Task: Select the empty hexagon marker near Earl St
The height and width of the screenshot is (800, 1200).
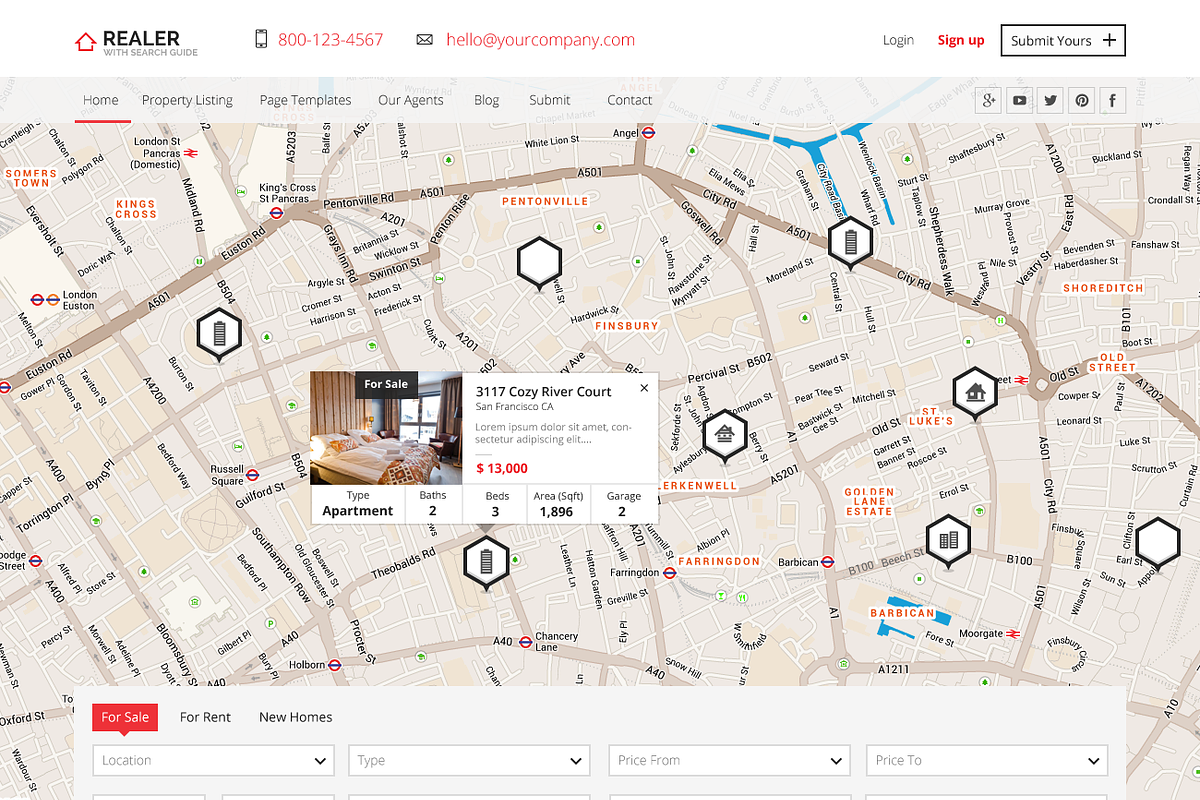Action: point(1158,543)
